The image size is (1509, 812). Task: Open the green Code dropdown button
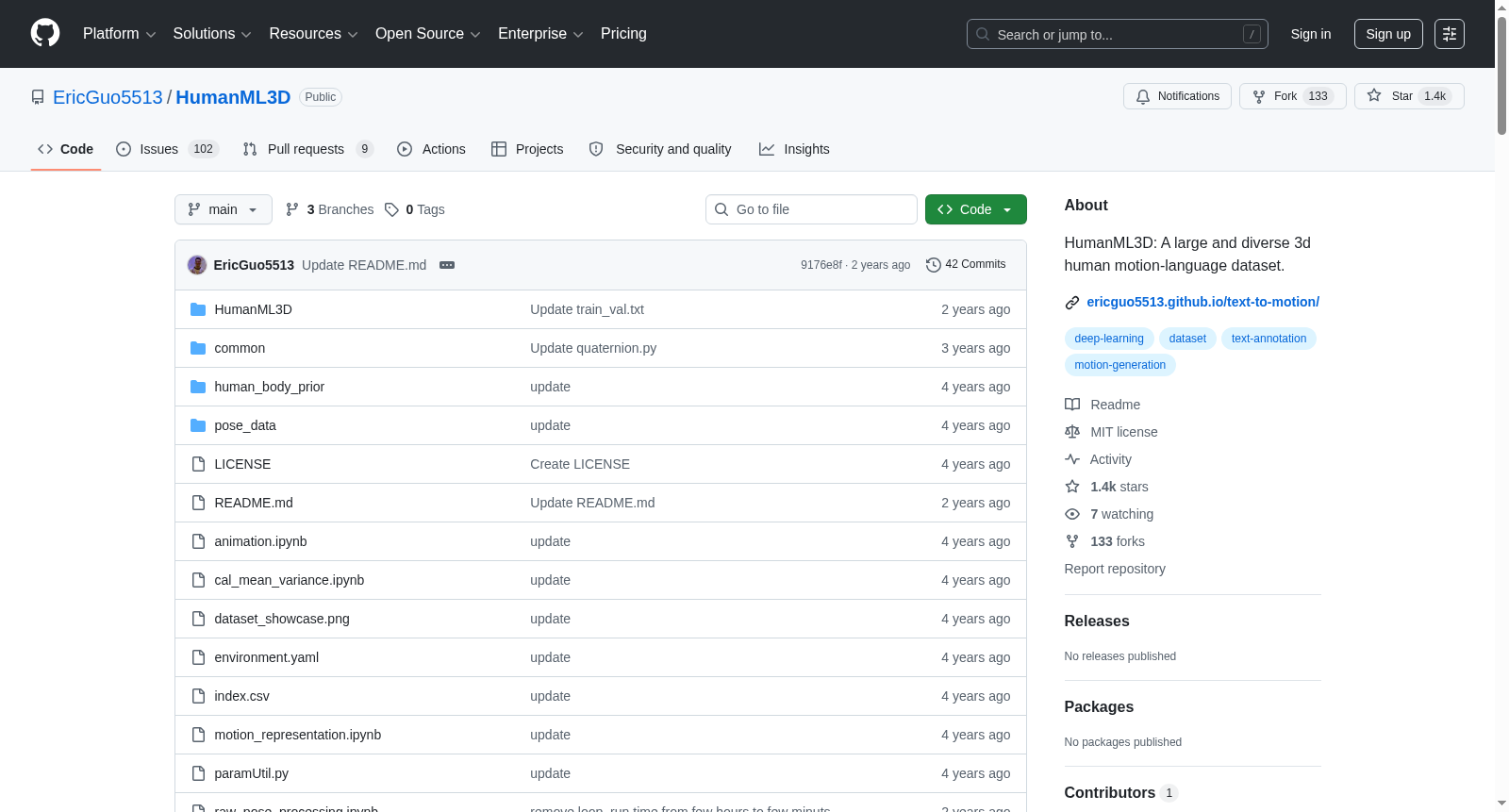point(975,209)
